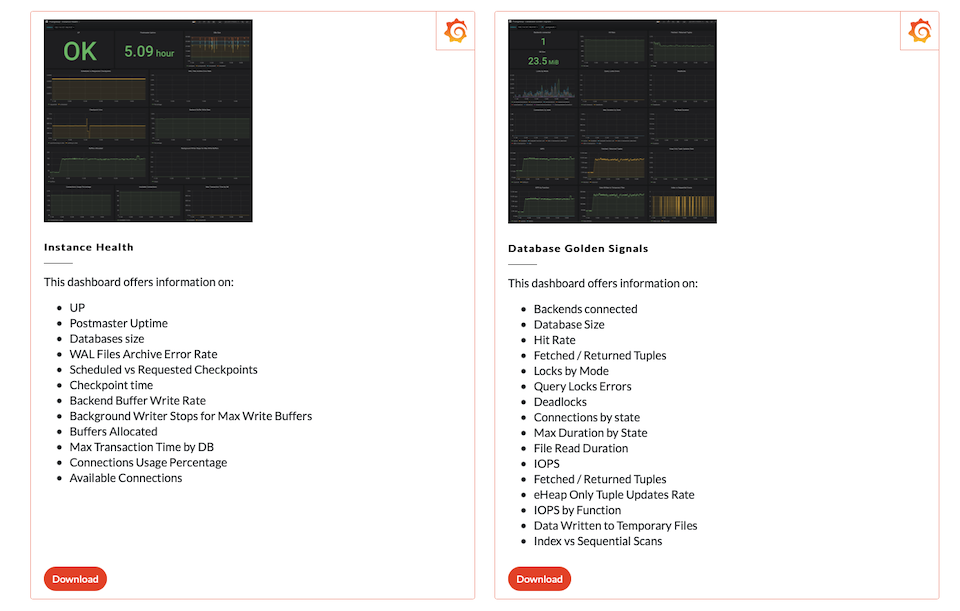The width and height of the screenshot is (960, 611).
Task: Click the 23.5 MiB database size stat panel
Action: [x=544, y=60]
